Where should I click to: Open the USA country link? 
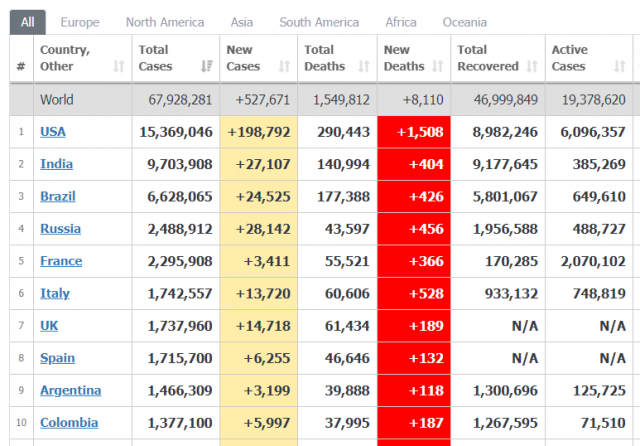coord(53,132)
